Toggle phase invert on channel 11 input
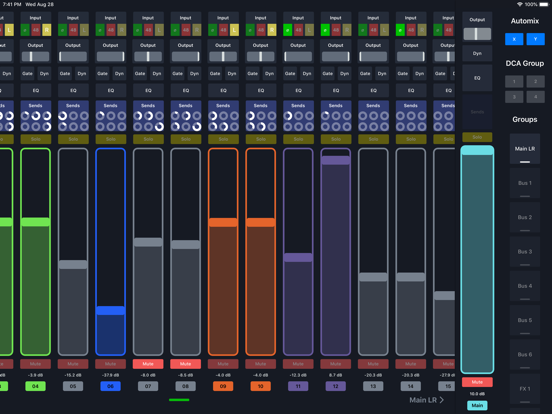 coord(287,30)
